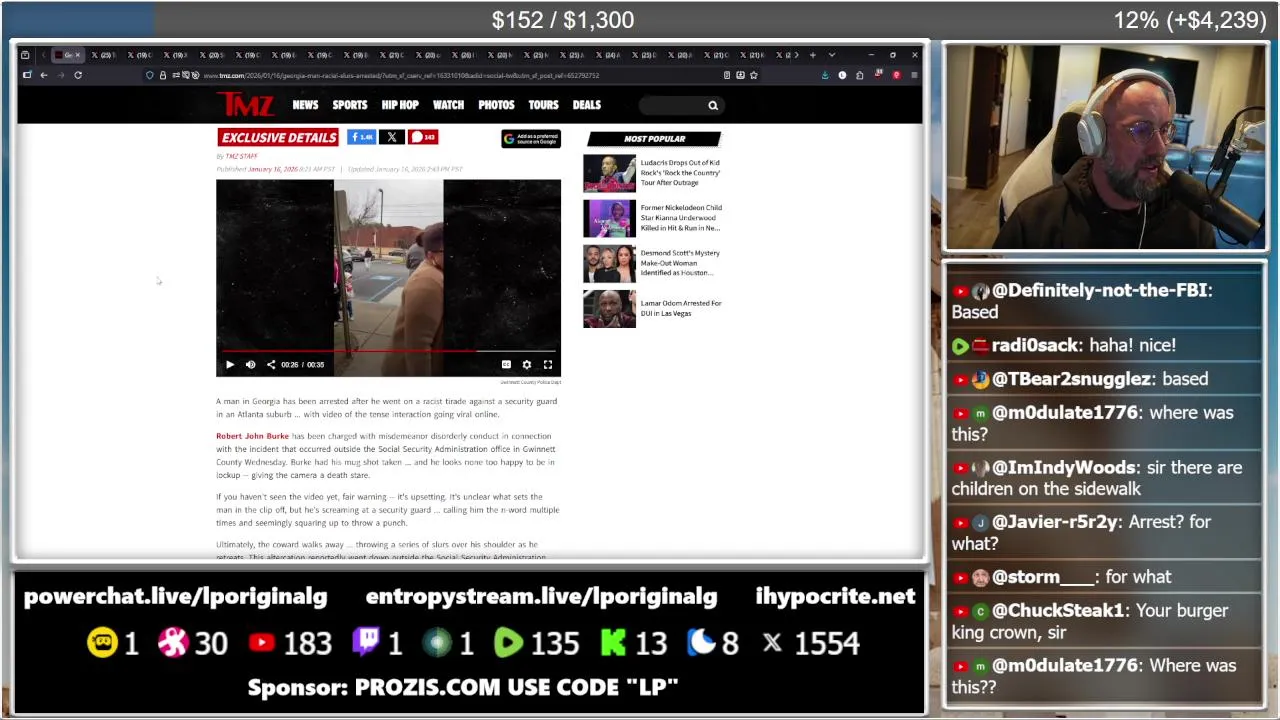Open the Lamar Odom Arrested story link
1280x720 pixels.
(680, 308)
